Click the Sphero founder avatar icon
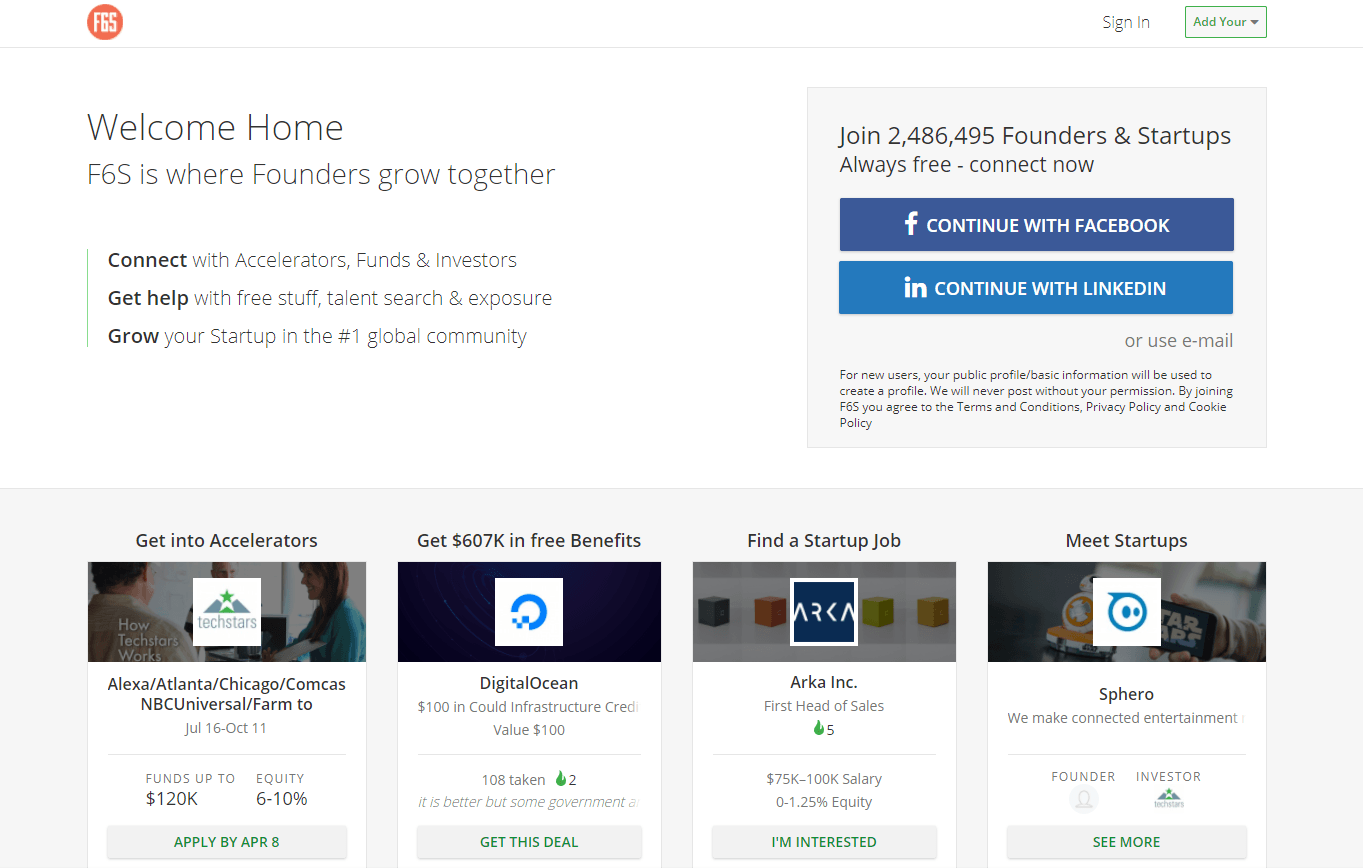Viewport: 1363px width, 868px height. point(1083,799)
